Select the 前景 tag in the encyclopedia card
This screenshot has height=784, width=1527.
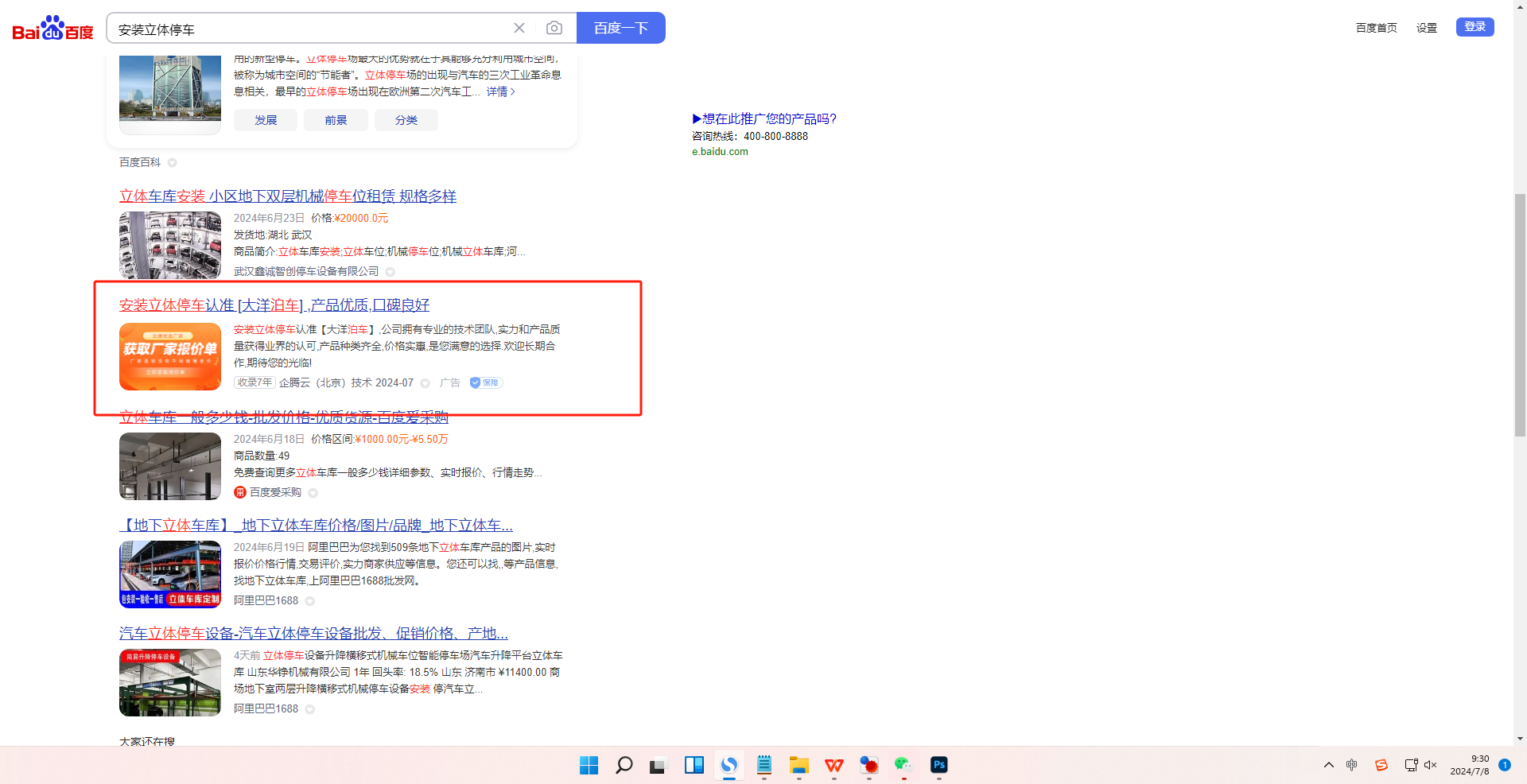(x=336, y=120)
